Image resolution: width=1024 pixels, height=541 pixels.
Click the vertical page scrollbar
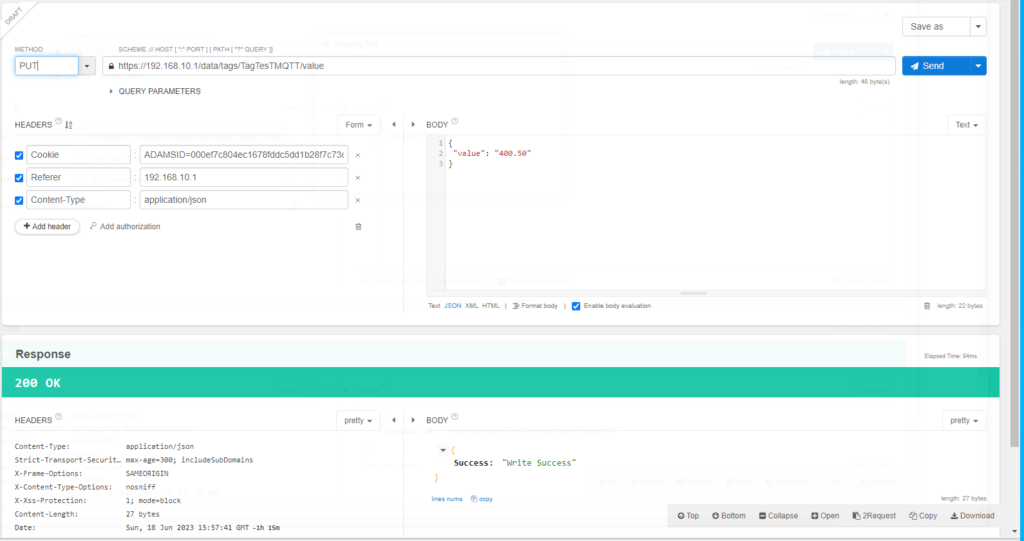(x=1015, y=225)
